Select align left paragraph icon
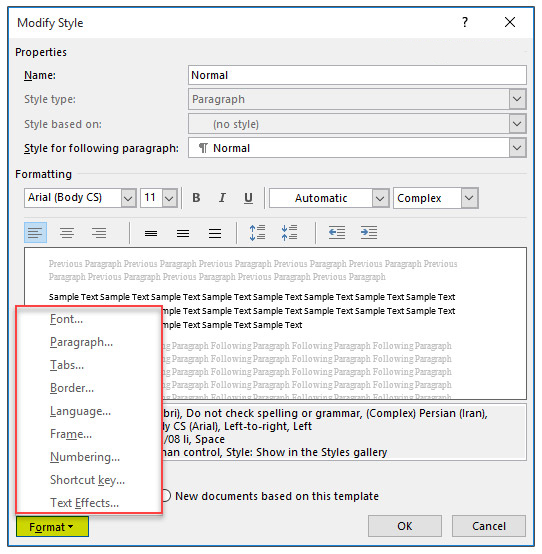Image resolution: width=542 pixels, height=554 pixels. (x=35, y=233)
